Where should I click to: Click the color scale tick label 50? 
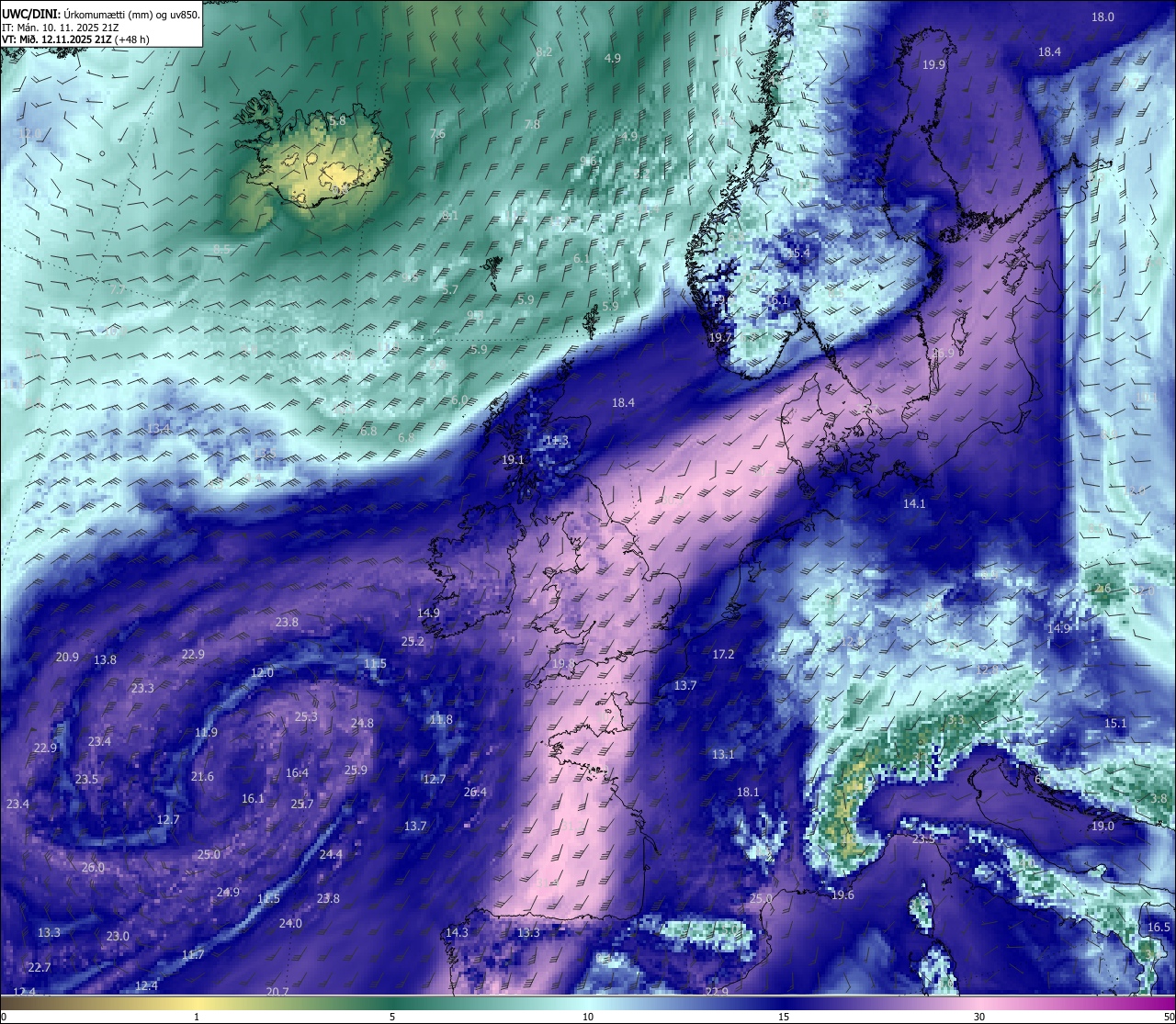[x=1169, y=1017]
